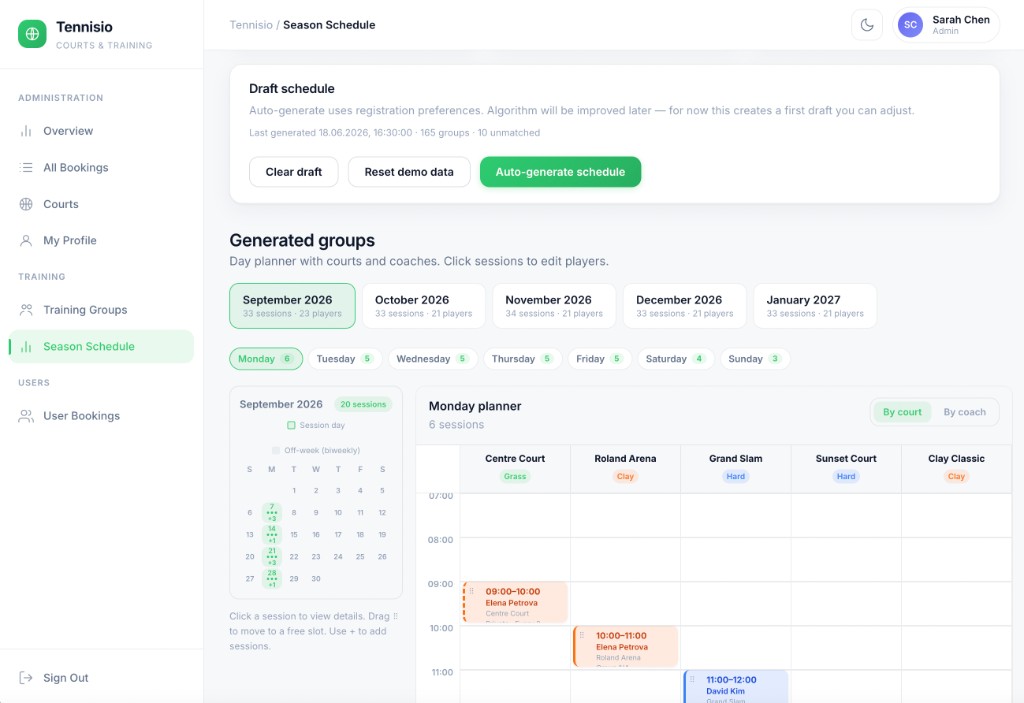Click calendar session day 28
The image size is (1024, 703).
[x=272, y=578]
